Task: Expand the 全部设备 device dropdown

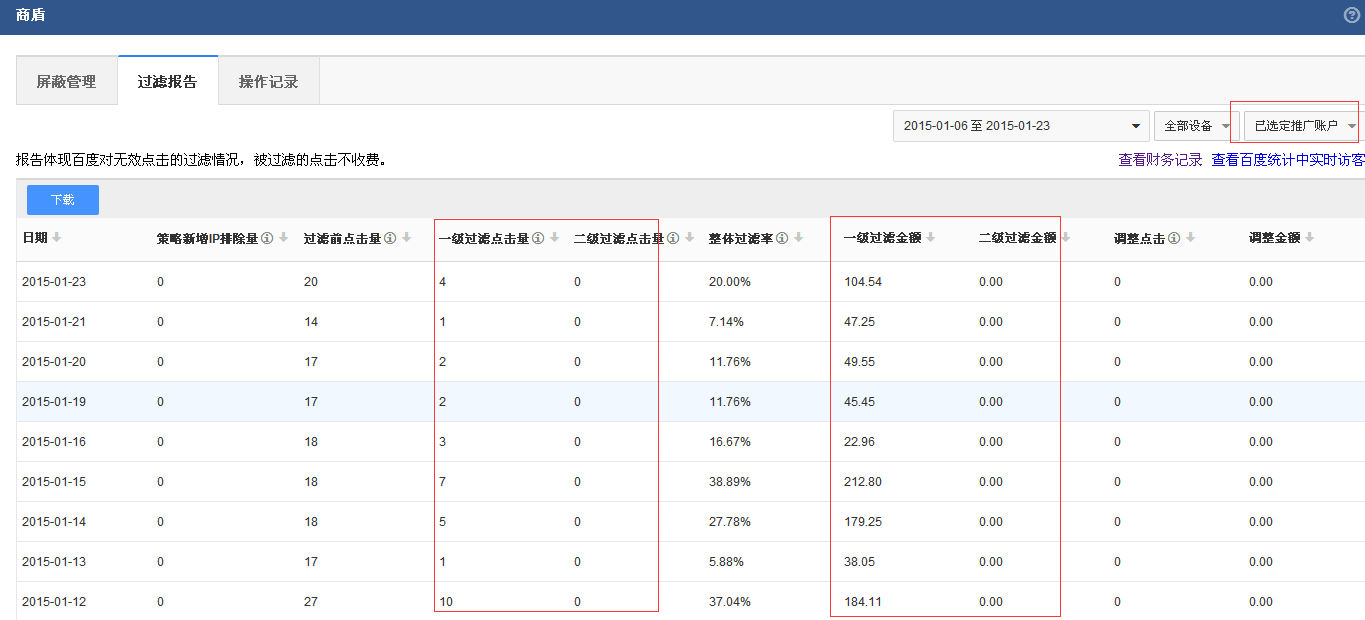Action: coord(1195,126)
